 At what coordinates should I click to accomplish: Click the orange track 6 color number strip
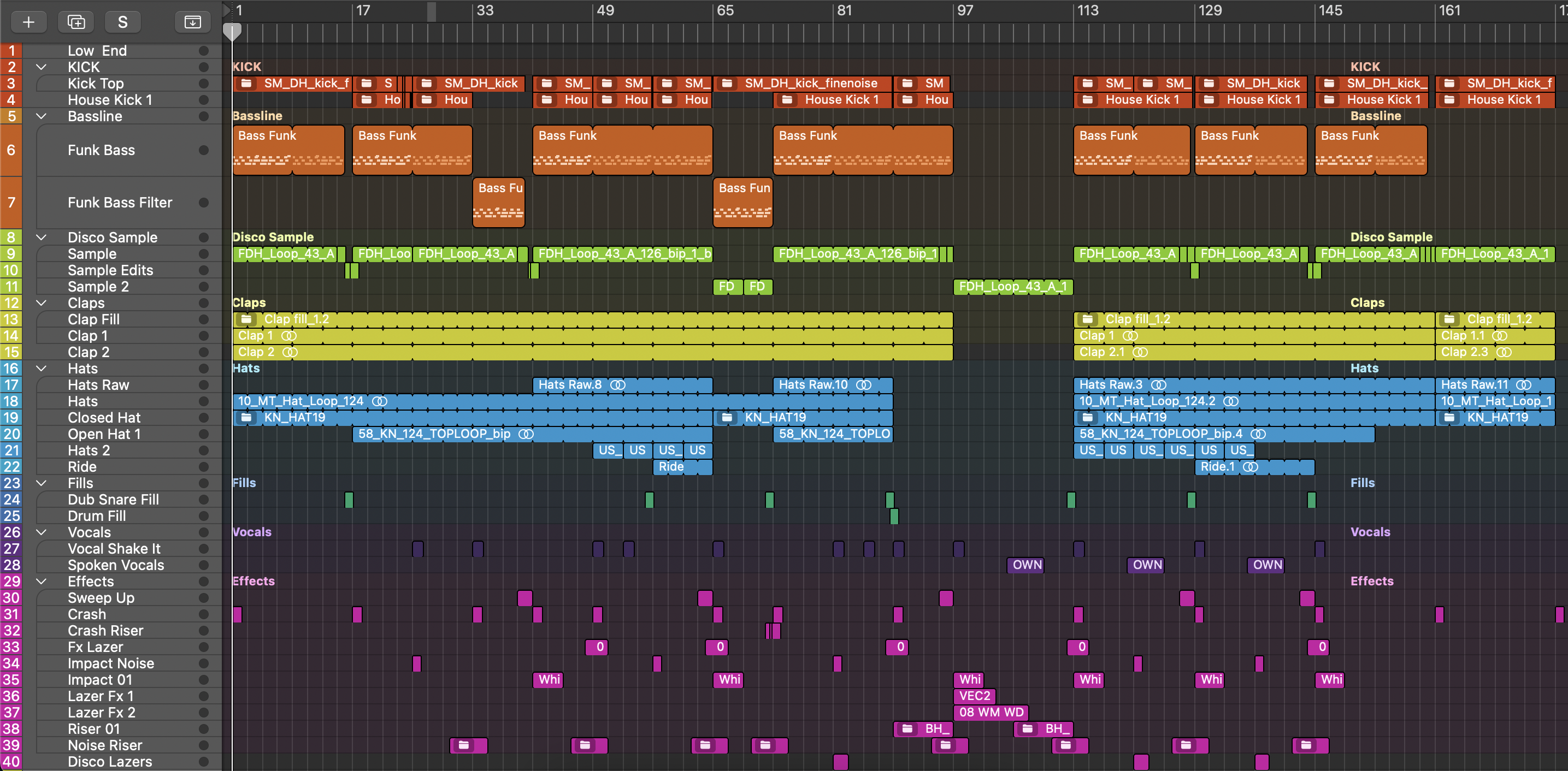click(11, 150)
